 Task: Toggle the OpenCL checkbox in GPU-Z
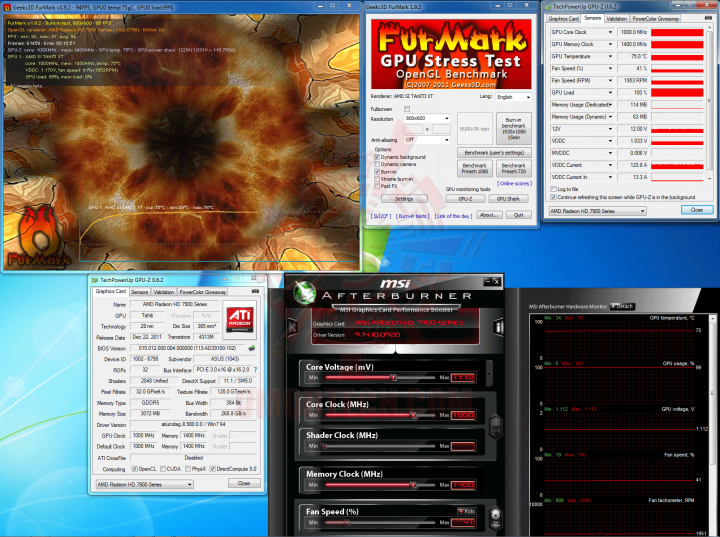click(x=135, y=469)
